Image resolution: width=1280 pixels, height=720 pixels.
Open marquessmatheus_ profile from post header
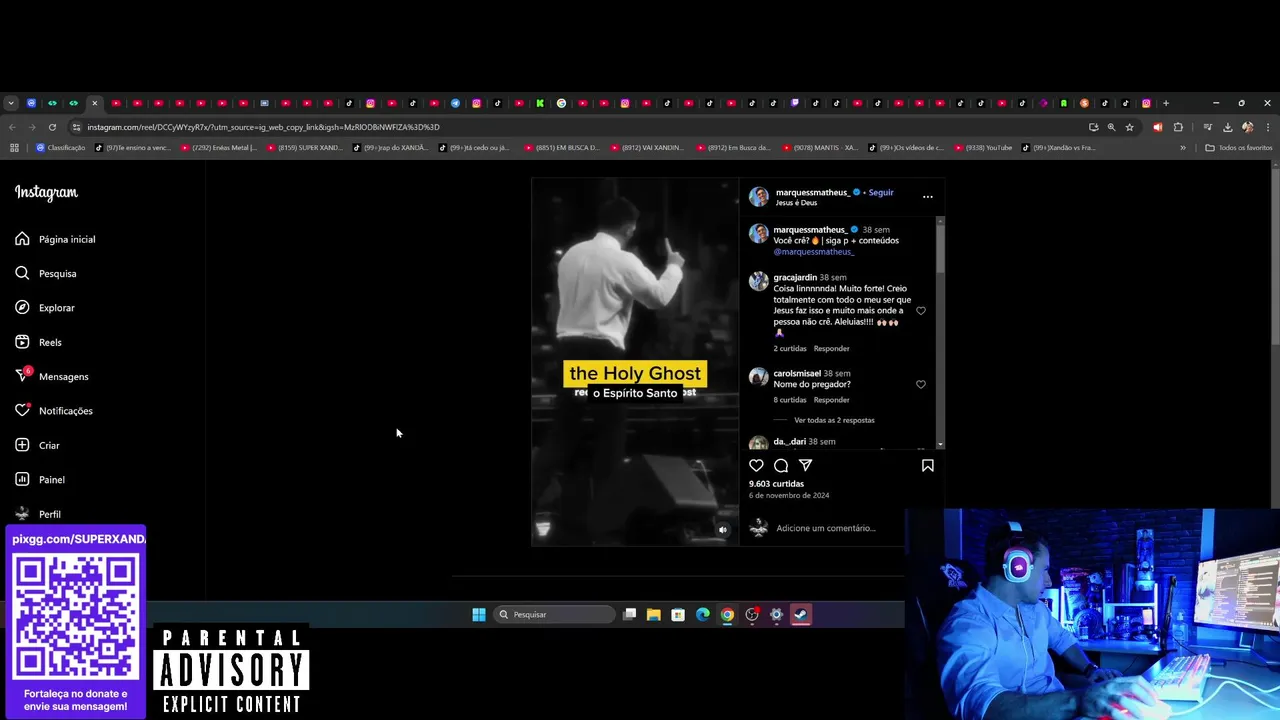click(812, 192)
